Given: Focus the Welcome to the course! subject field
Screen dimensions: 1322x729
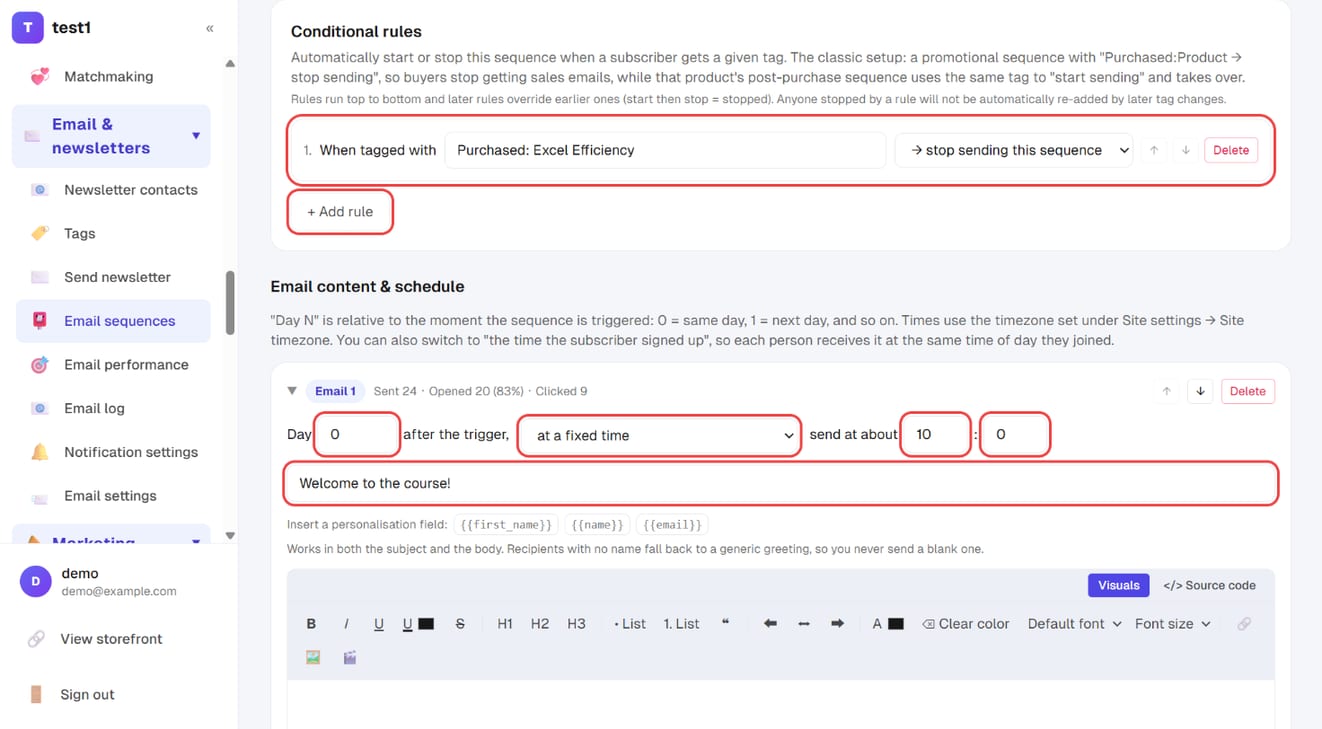Looking at the screenshot, I should pyautogui.click(x=781, y=483).
